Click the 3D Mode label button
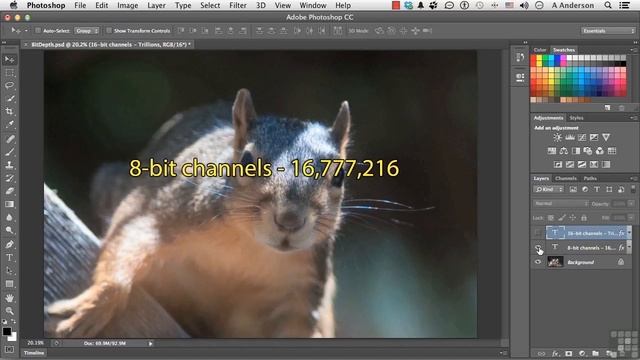This screenshot has width=640, height=360. tap(358, 31)
